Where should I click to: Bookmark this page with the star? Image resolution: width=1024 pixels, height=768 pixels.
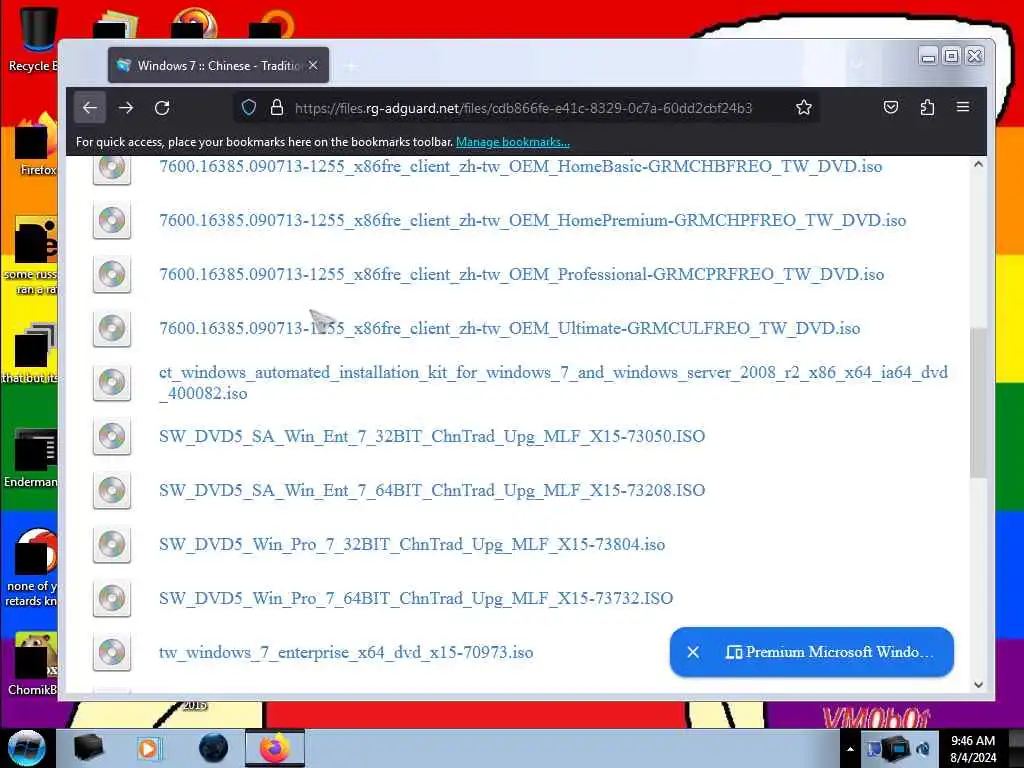[x=804, y=108]
